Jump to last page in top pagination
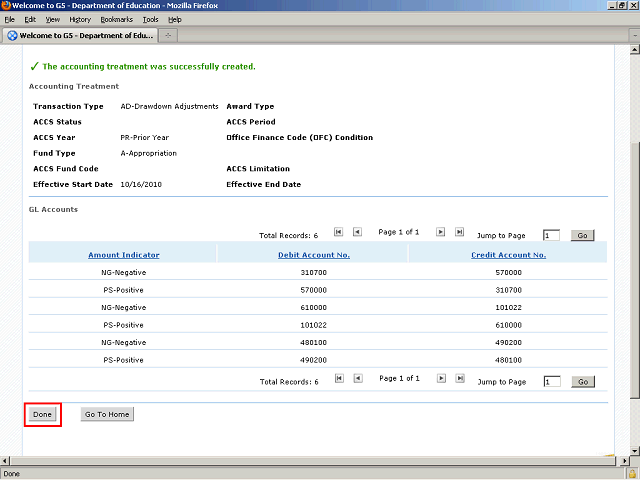640x480 pixels. click(459, 232)
